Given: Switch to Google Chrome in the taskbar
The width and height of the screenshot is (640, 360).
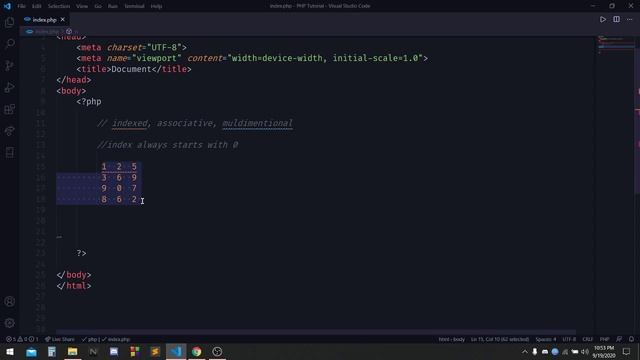Looking at the screenshot, I should [196, 351].
